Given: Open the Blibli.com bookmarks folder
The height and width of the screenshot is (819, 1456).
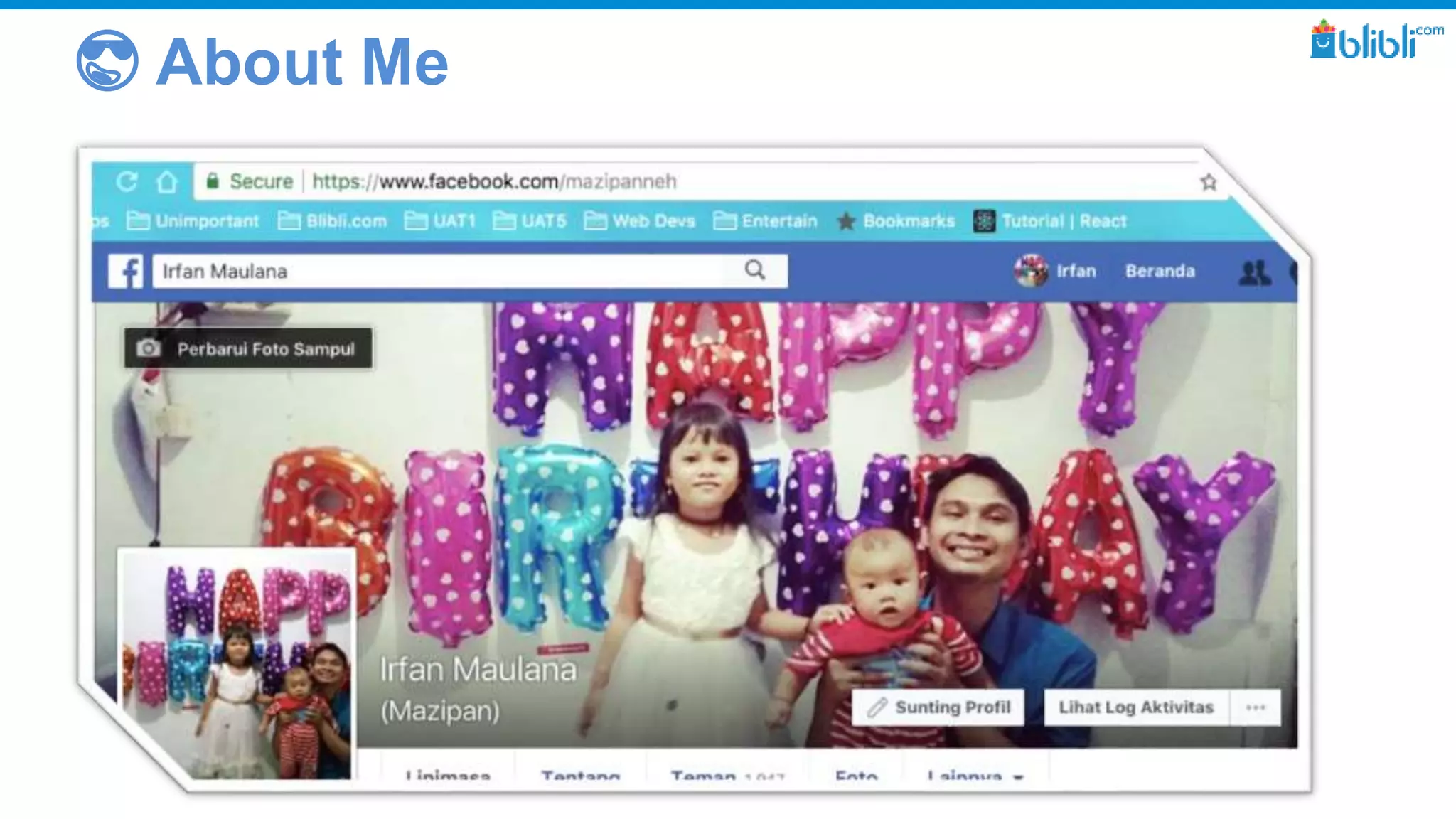Looking at the screenshot, I should pos(332,221).
